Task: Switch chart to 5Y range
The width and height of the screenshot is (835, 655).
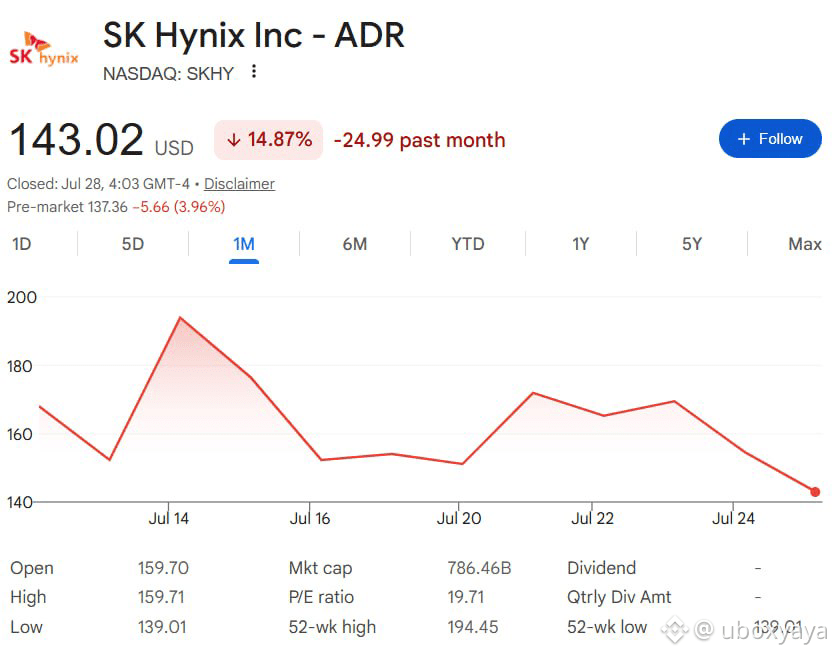Action: [x=692, y=244]
